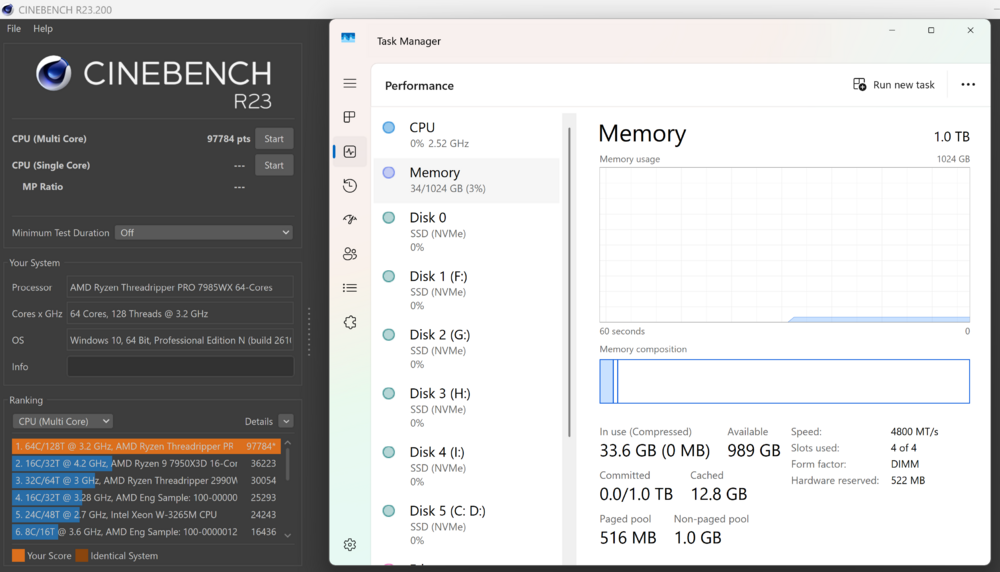
Task: Select the Performance page icon in sidebar
Action: click(x=349, y=151)
